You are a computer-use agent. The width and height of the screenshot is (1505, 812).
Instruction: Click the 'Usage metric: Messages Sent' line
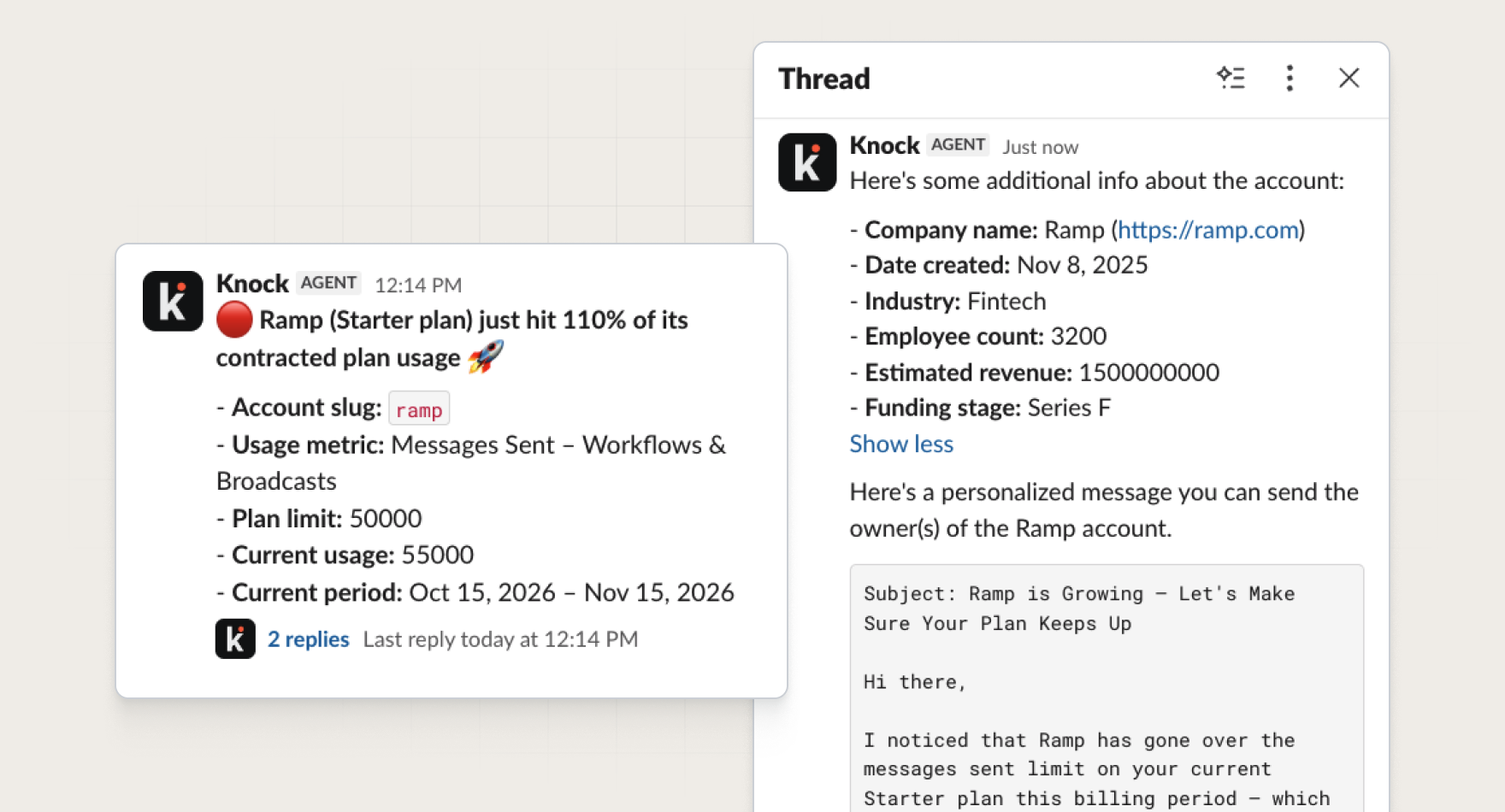click(x=471, y=462)
